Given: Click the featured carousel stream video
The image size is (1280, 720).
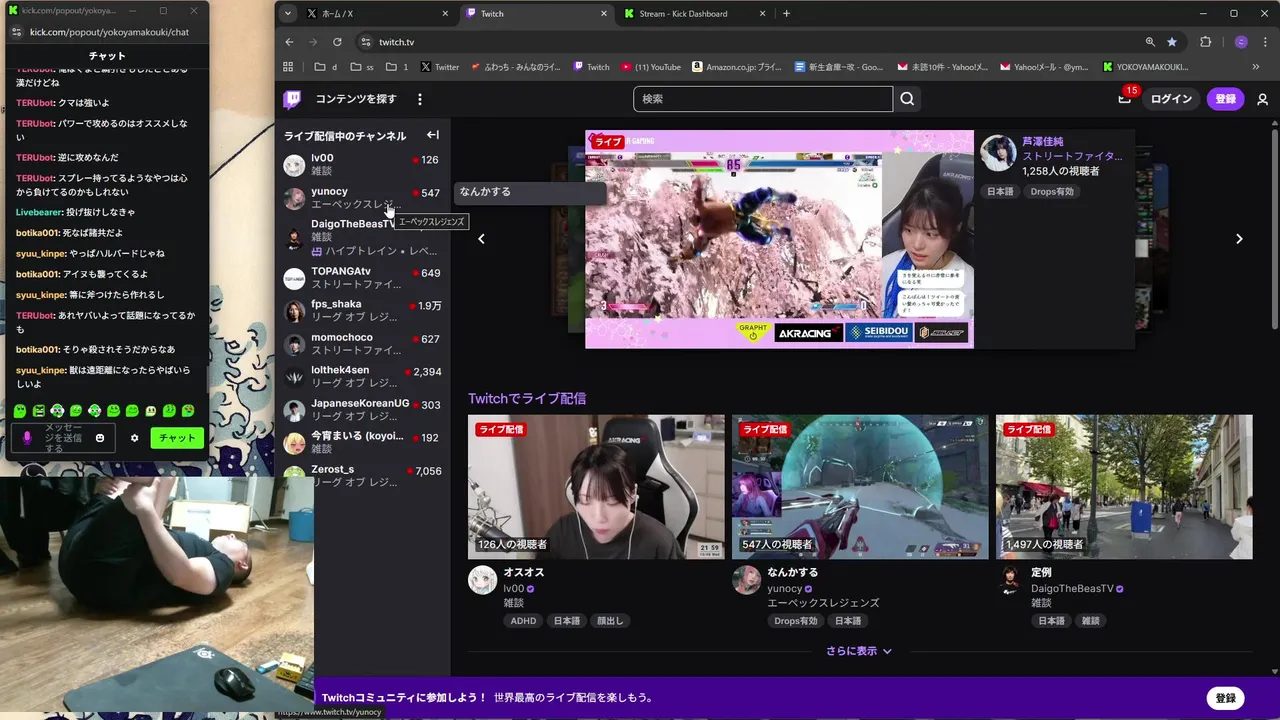Looking at the screenshot, I should (779, 239).
